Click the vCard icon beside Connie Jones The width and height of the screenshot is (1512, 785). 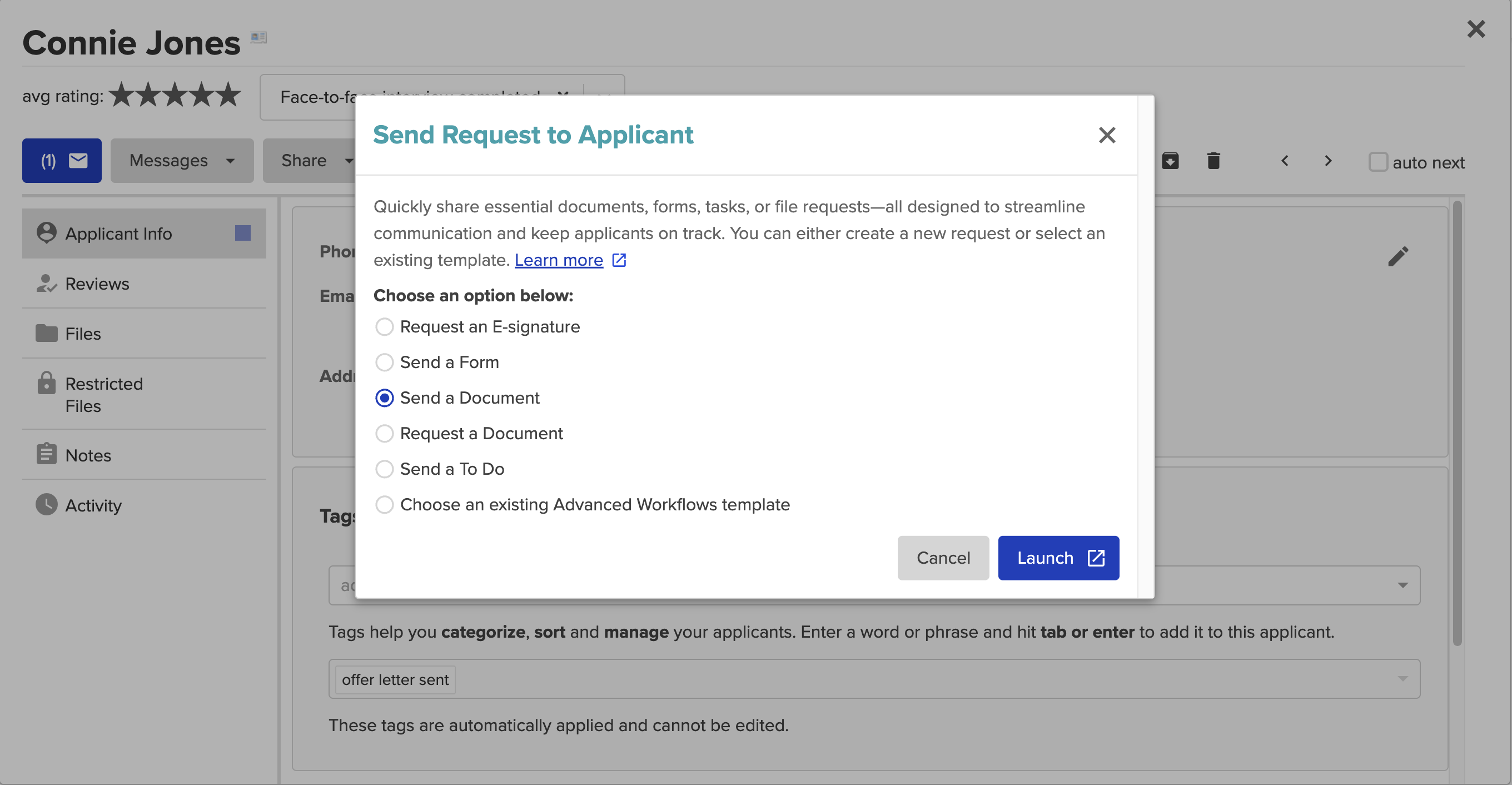click(x=258, y=38)
